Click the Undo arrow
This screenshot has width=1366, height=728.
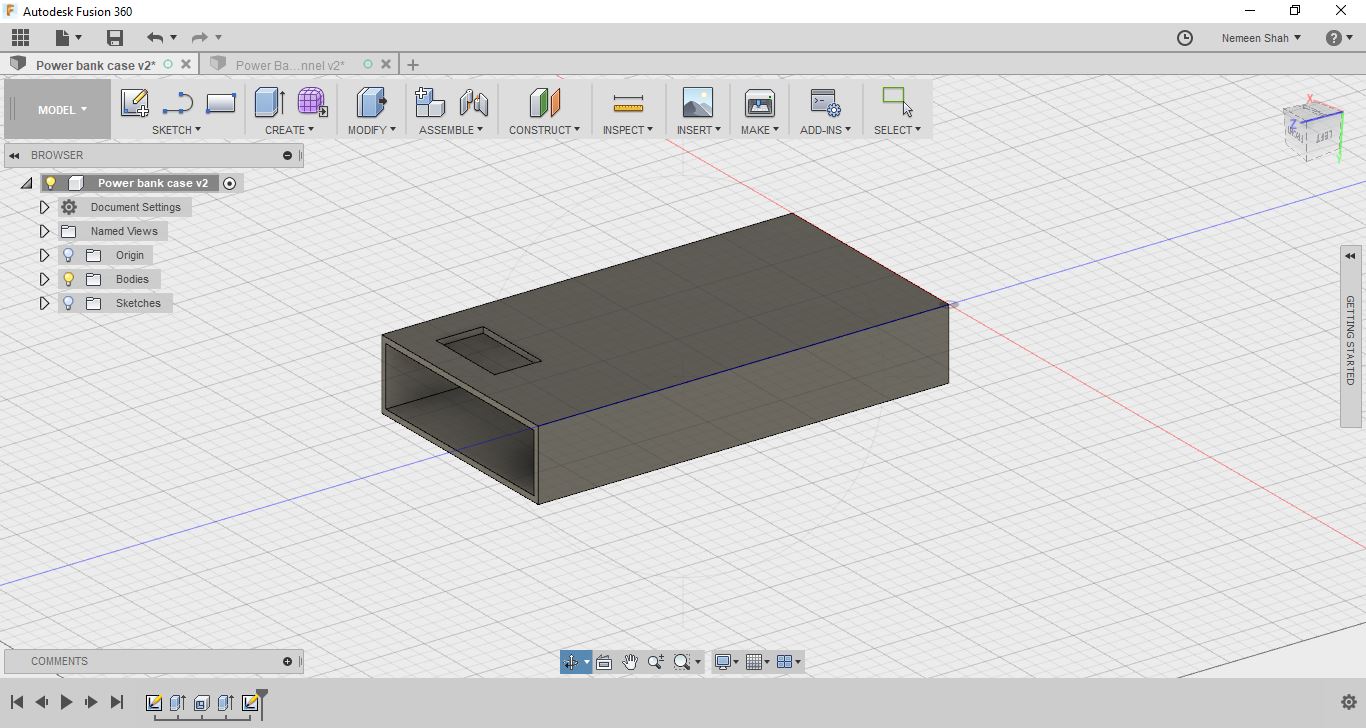point(154,38)
